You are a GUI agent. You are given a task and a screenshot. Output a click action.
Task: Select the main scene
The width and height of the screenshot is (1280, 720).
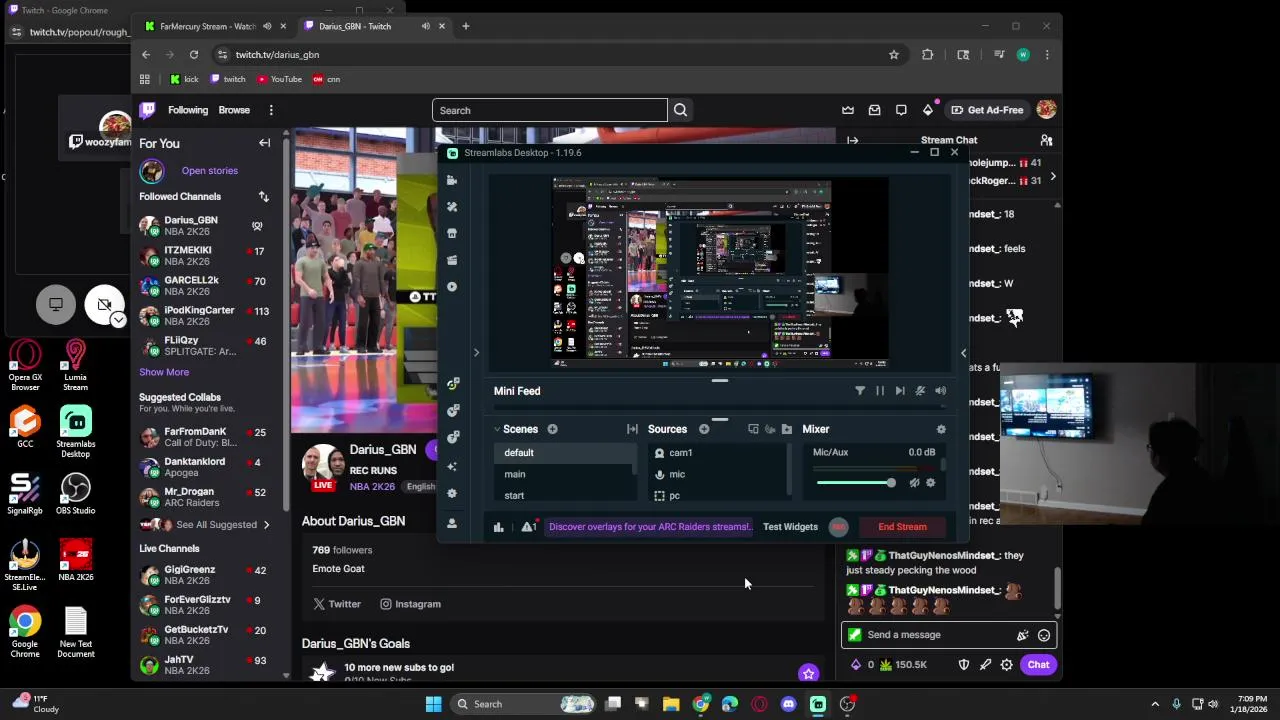point(563,474)
